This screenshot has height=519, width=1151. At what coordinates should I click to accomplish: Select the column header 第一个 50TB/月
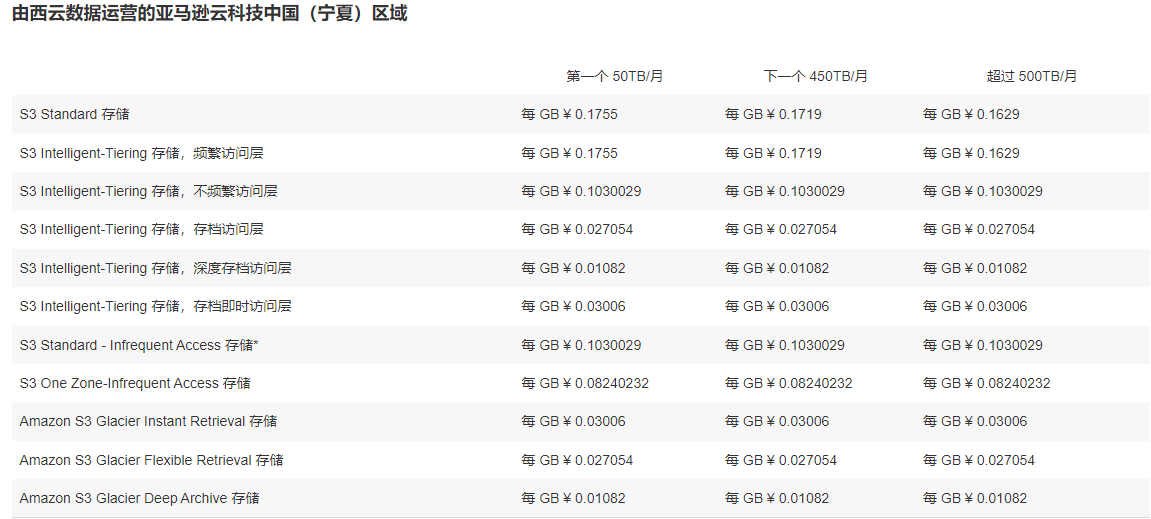[x=614, y=76]
